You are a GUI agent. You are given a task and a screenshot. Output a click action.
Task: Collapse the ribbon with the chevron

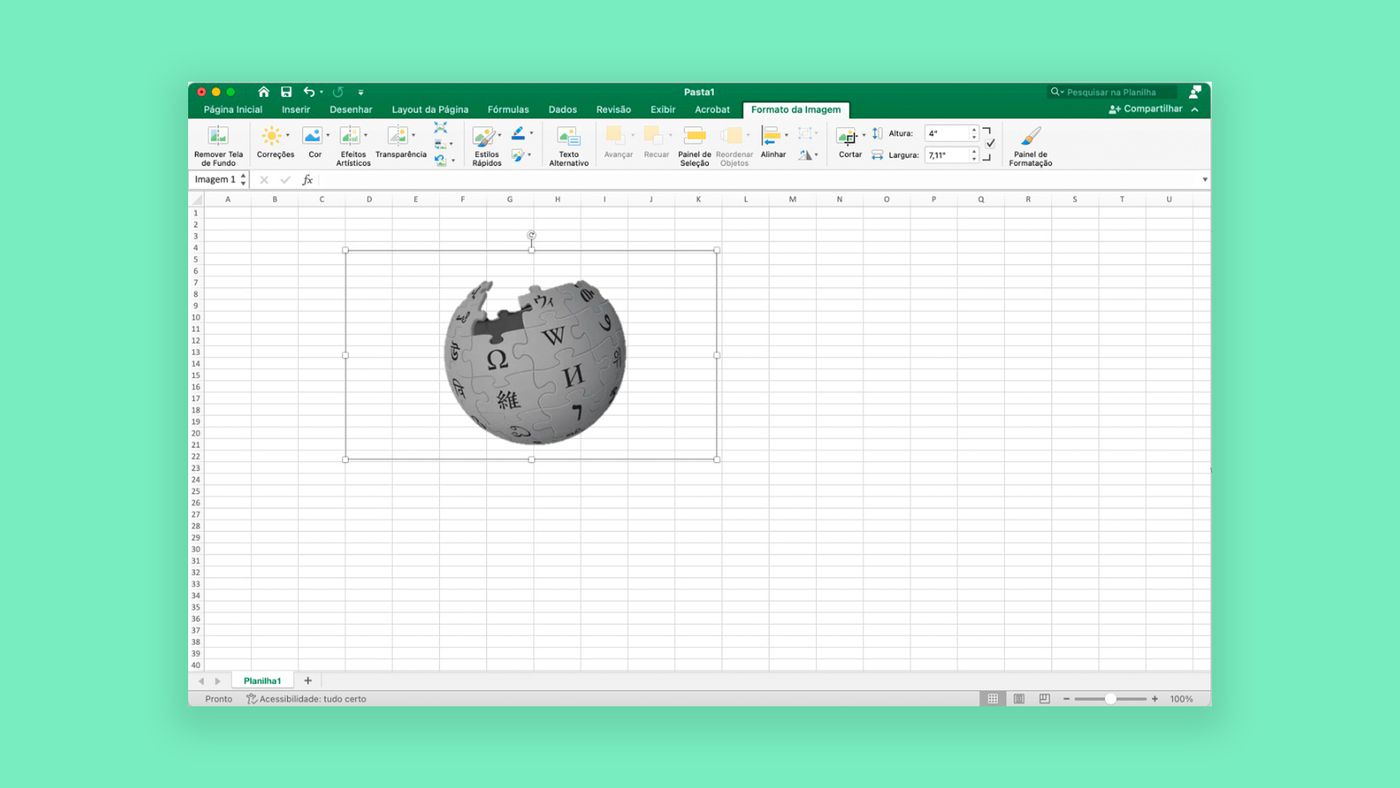(x=1194, y=108)
